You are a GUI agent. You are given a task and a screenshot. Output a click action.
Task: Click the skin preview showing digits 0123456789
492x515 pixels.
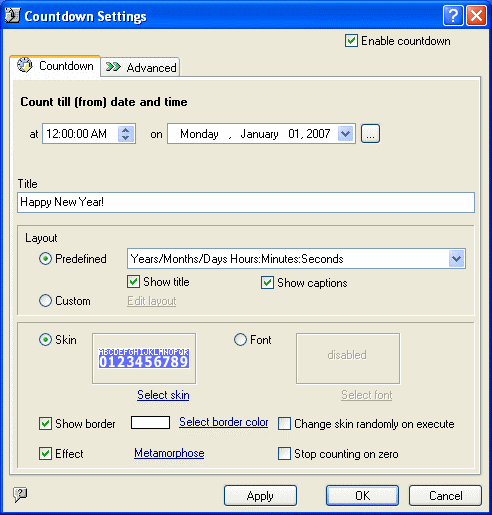pyautogui.click(x=144, y=359)
